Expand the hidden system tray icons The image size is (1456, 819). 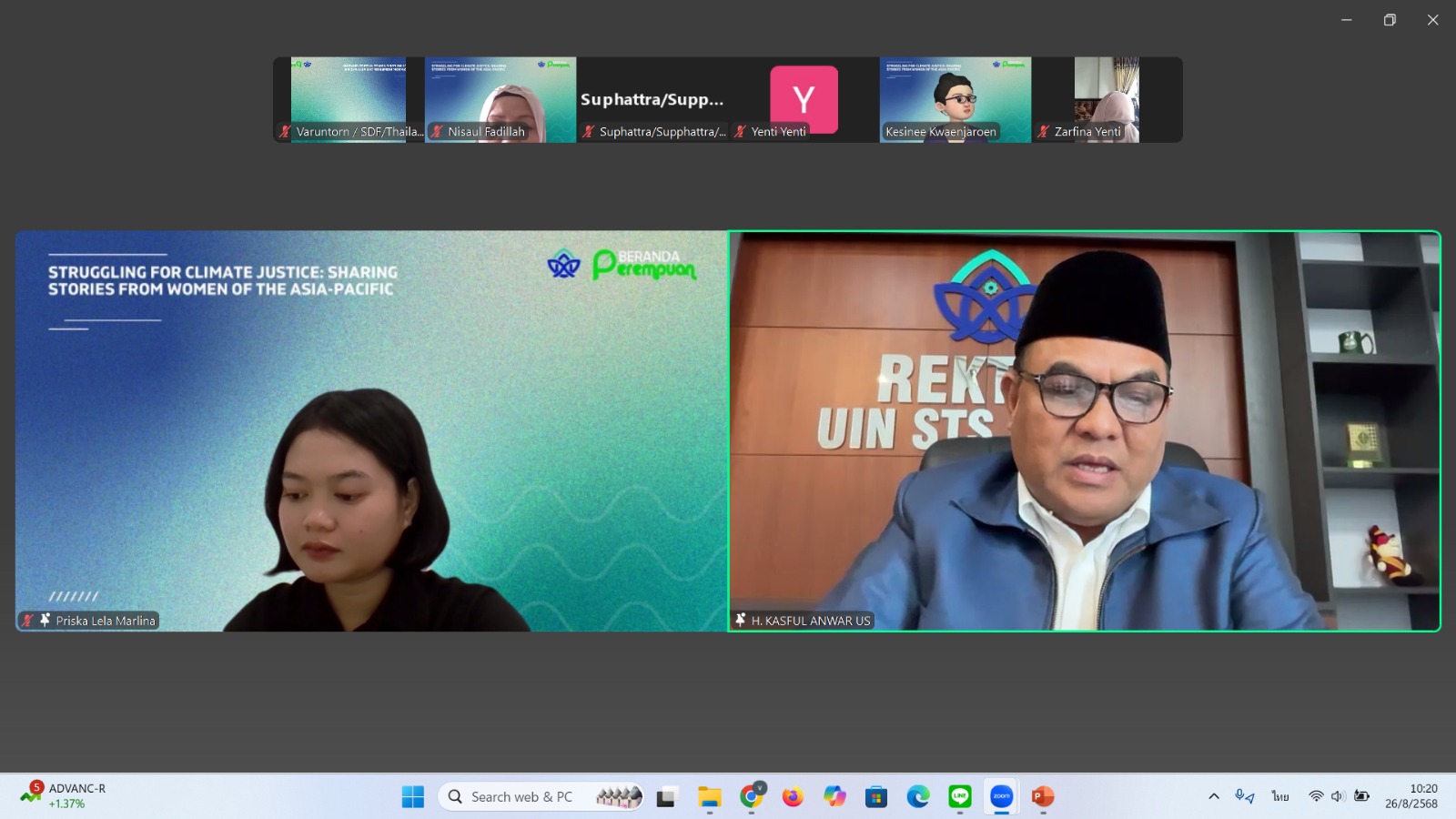(x=1214, y=796)
